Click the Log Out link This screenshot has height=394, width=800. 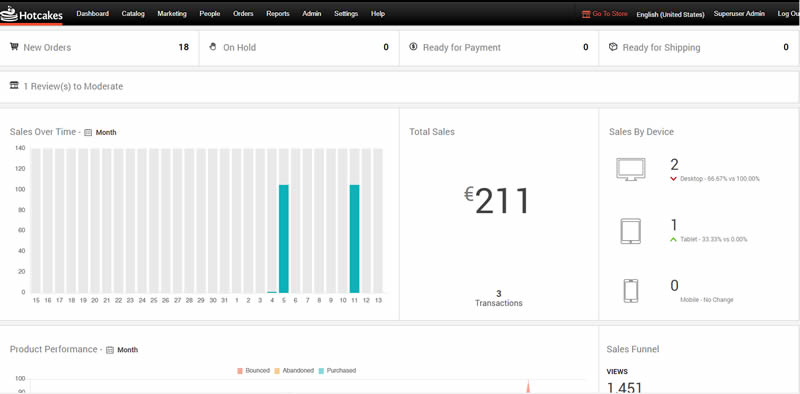788,14
